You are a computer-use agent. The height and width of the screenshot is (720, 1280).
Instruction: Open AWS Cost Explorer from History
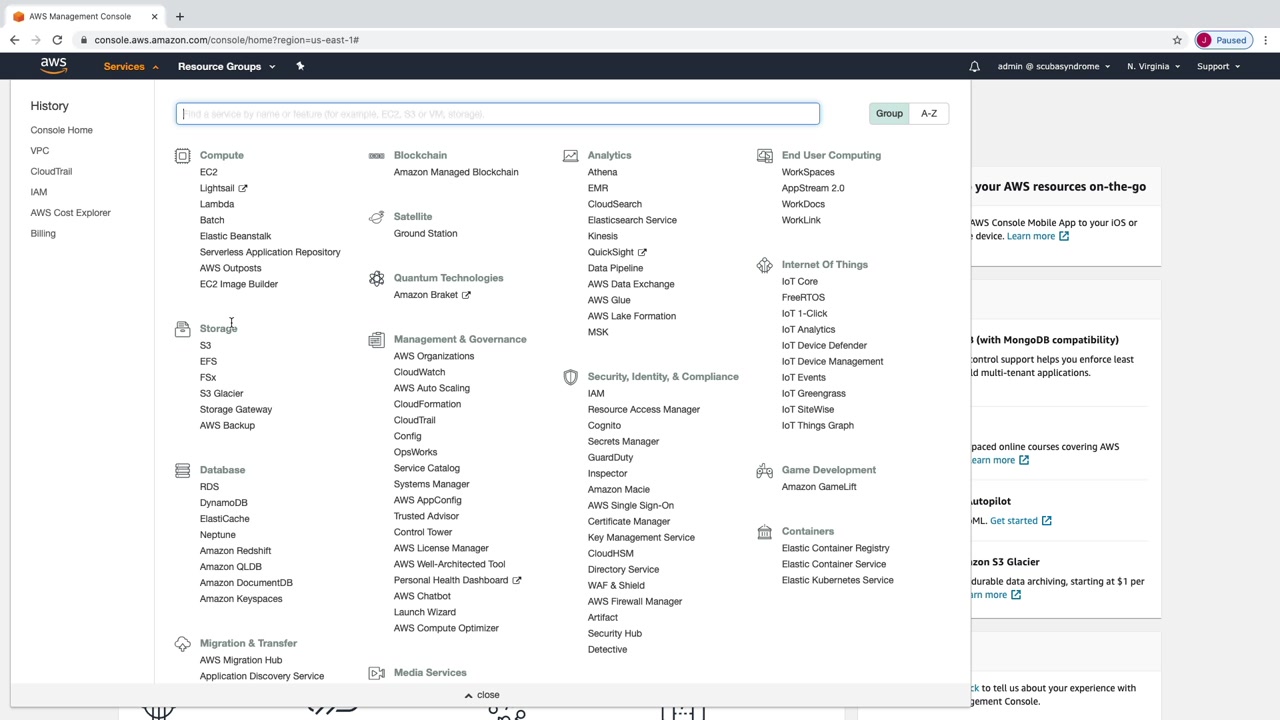tap(70, 213)
